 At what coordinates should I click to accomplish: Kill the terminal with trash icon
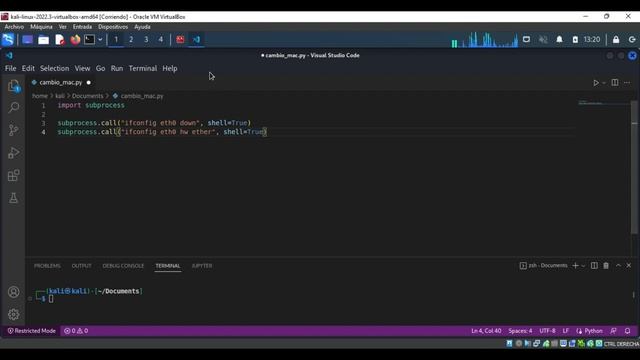point(606,266)
